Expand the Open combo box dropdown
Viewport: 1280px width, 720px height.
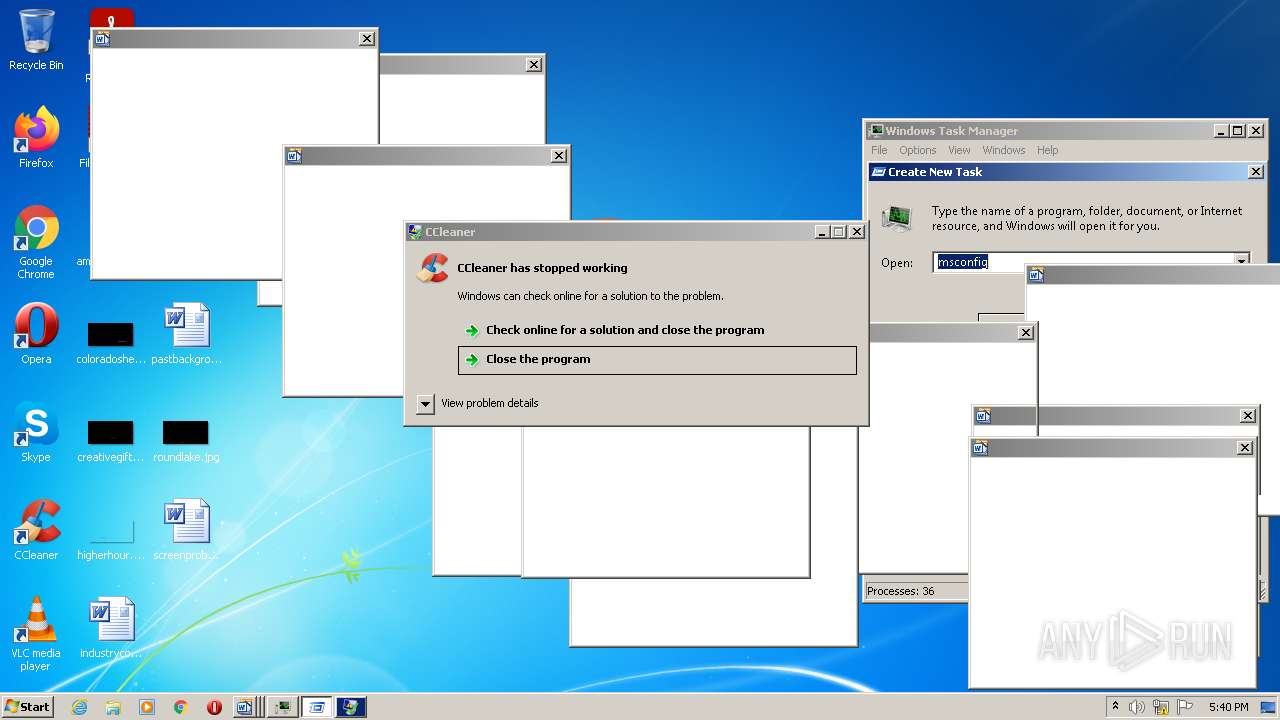point(1242,262)
